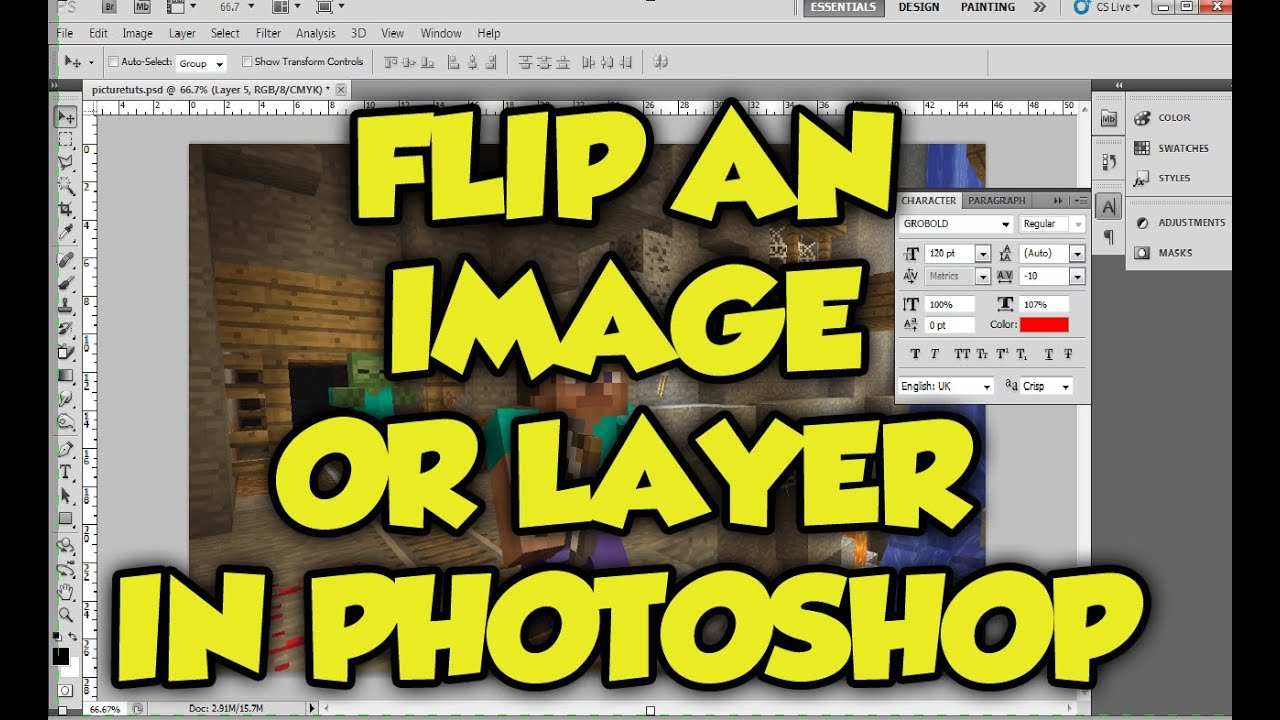The image size is (1280, 720).
Task: Open the Filter menu
Action: (x=268, y=33)
